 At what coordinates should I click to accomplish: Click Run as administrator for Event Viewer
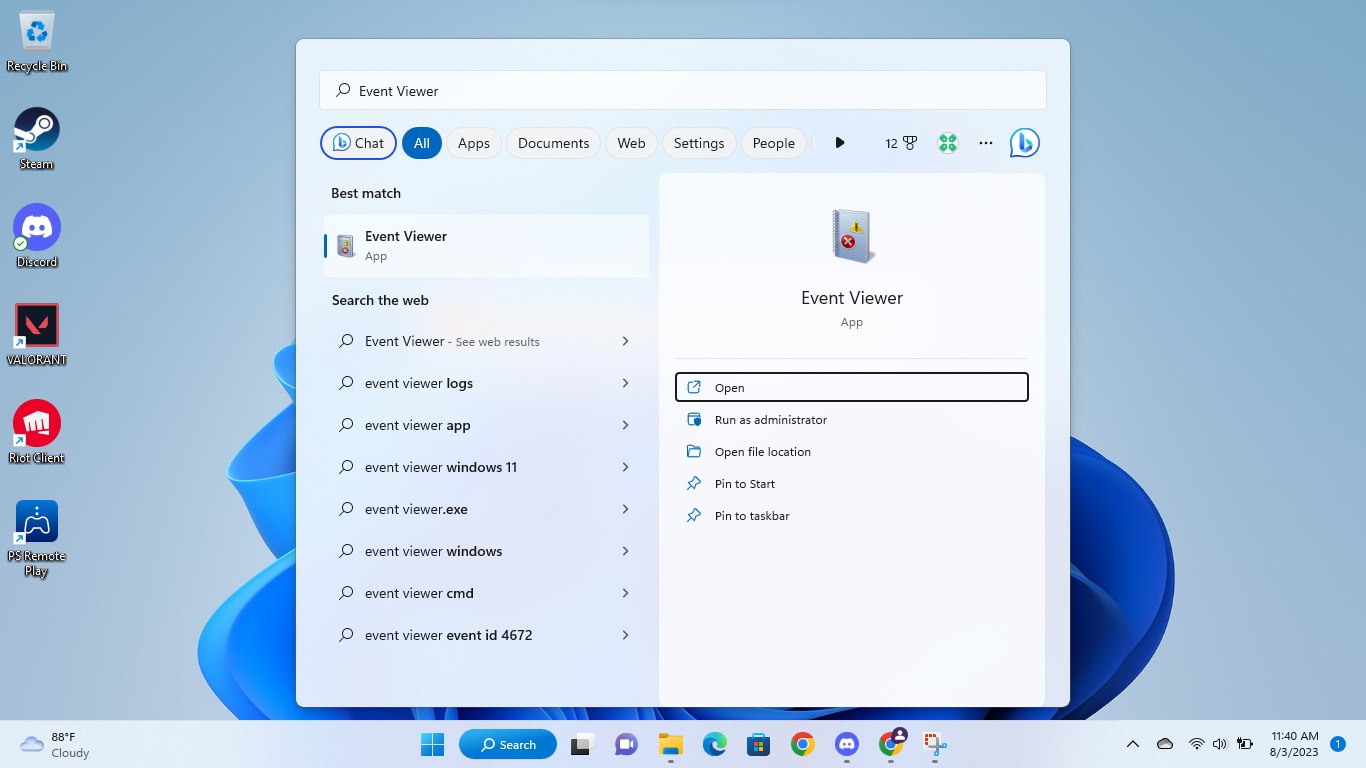[x=770, y=420]
